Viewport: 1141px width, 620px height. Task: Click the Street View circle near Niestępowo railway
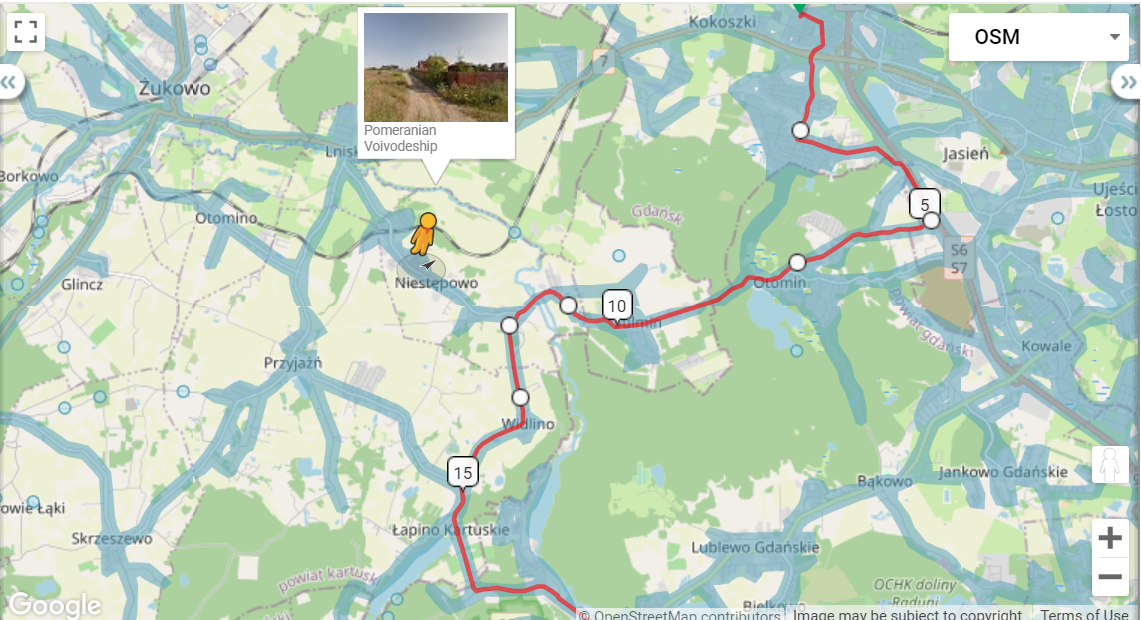click(x=514, y=232)
